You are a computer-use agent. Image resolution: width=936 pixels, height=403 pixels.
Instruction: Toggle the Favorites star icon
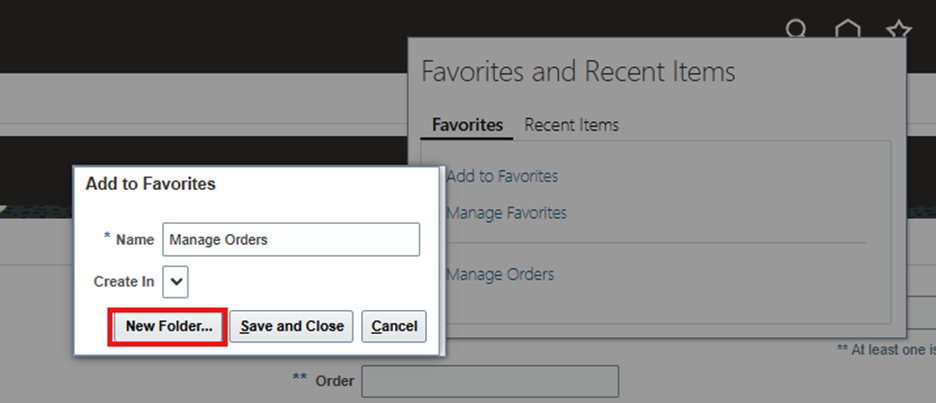899,29
